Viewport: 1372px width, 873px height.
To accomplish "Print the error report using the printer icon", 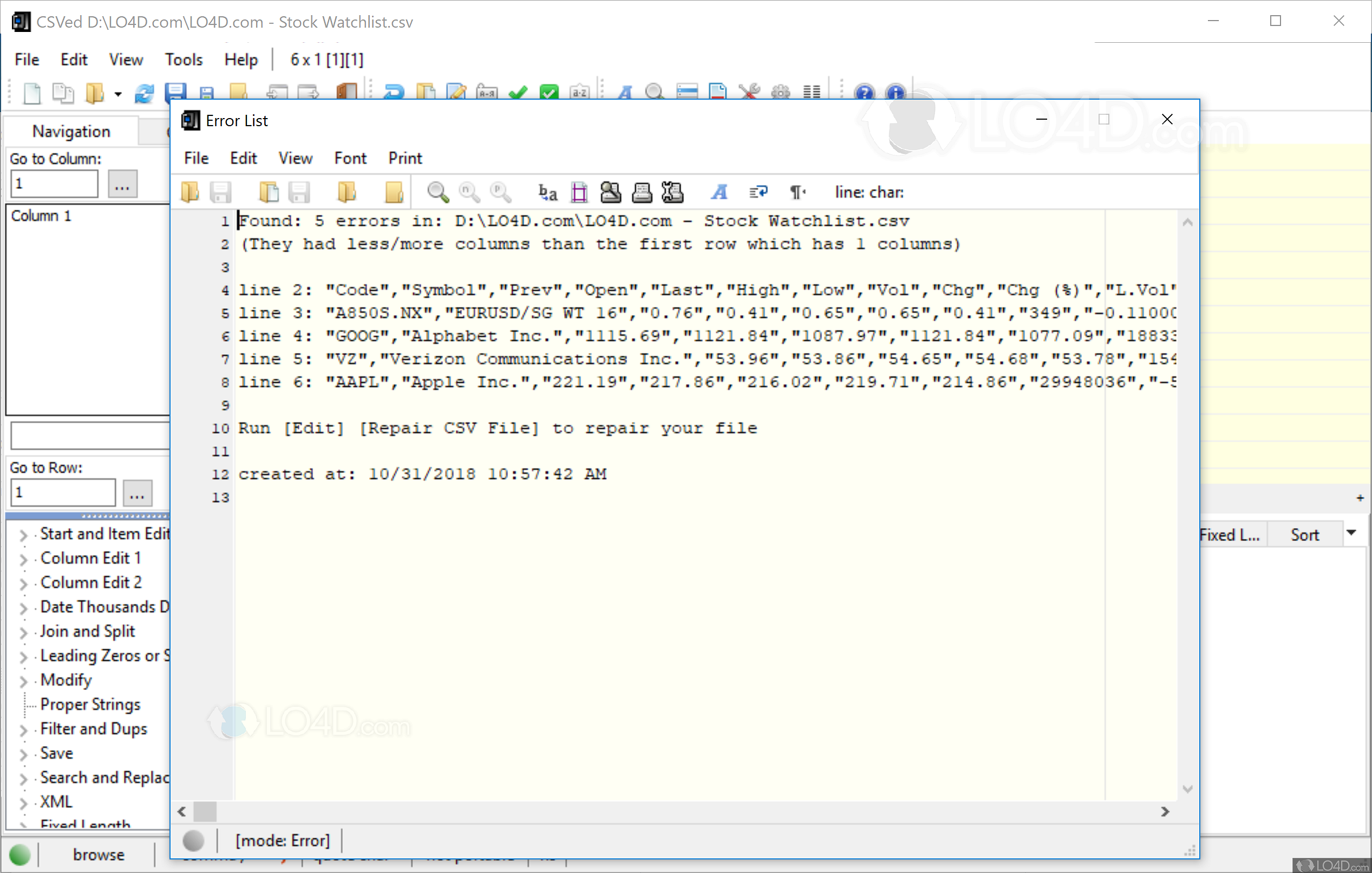I will pyautogui.click(x=643, y=192).
